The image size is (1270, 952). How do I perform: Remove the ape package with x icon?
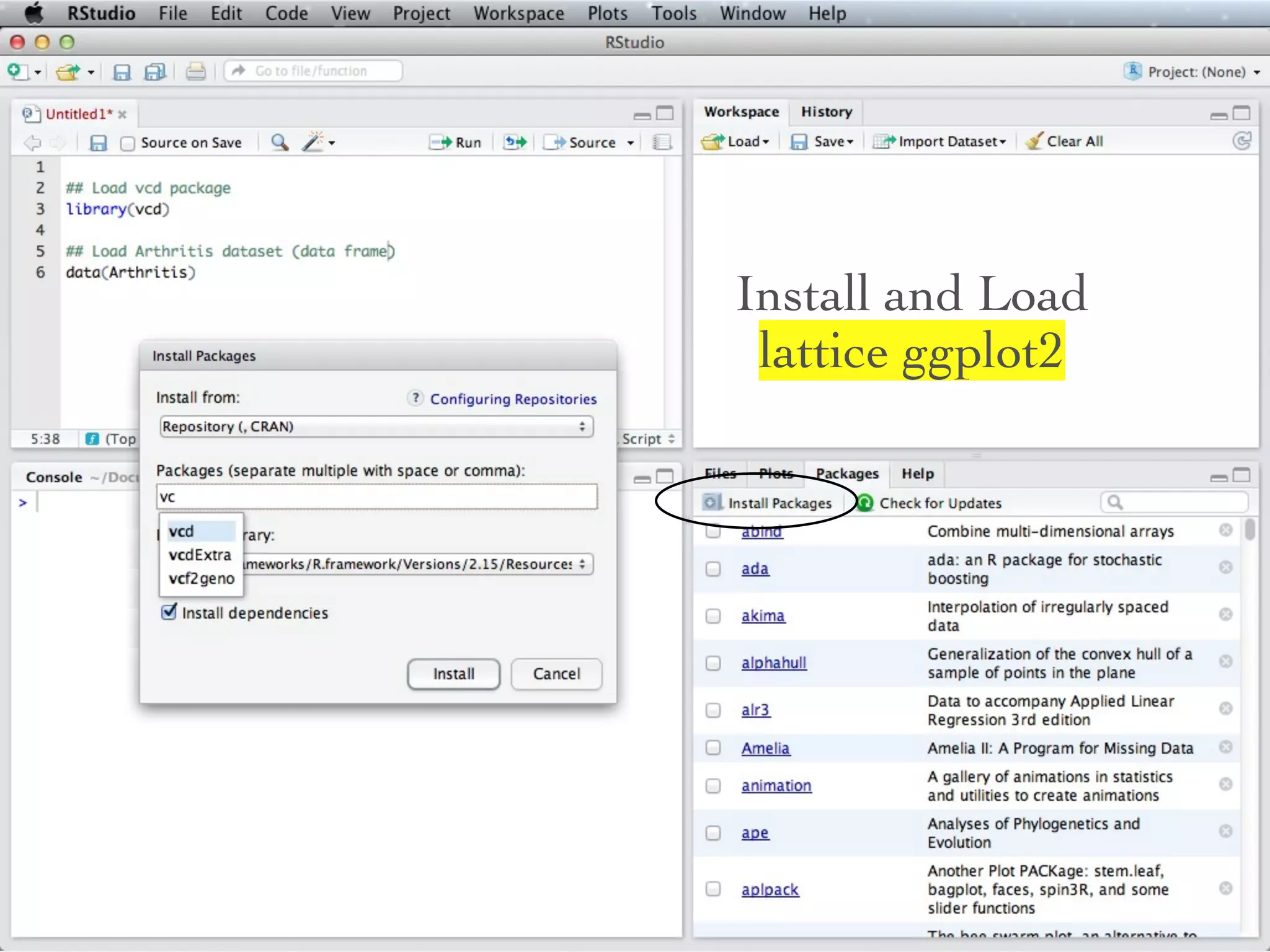coord(1225,831)
